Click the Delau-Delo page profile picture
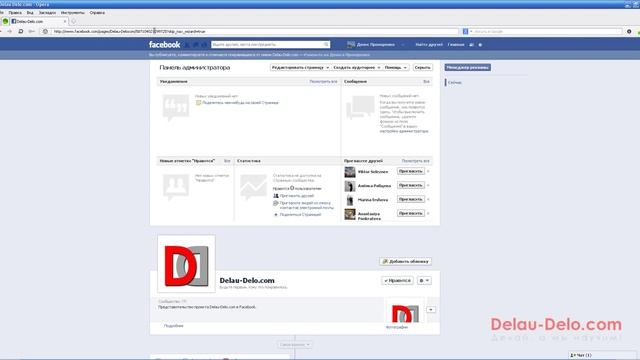The image size is (640, 360). [186, 264]
